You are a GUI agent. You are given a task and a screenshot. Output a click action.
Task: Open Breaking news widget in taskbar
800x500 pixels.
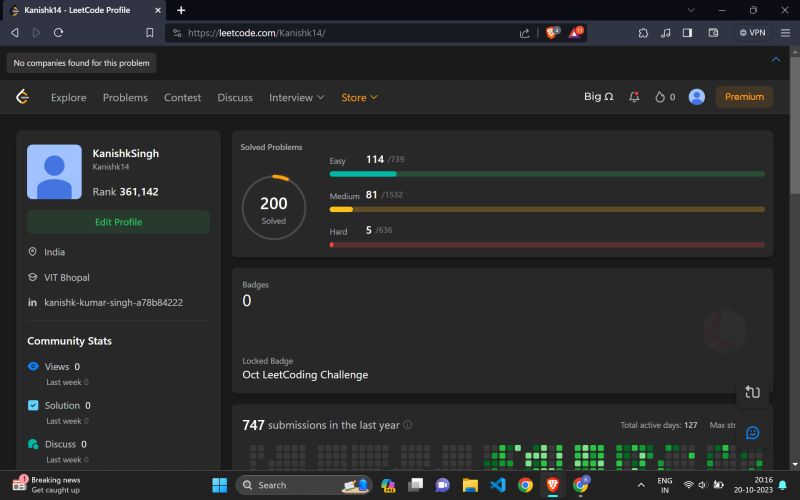click(46, 485)
